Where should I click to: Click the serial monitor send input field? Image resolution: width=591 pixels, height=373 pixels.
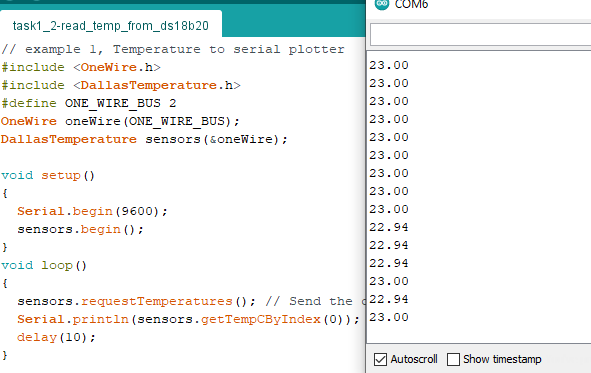pyautogui.click(x=481, y=35)
